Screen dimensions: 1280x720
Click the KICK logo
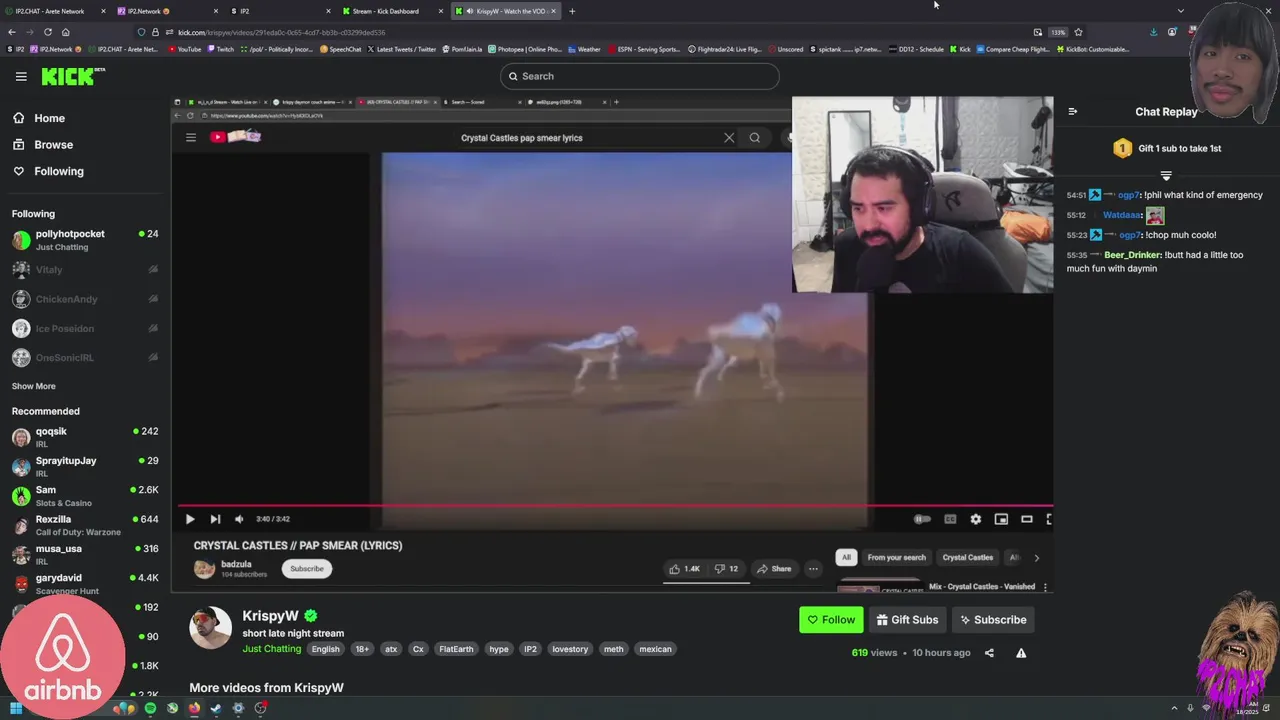[72, 76]
